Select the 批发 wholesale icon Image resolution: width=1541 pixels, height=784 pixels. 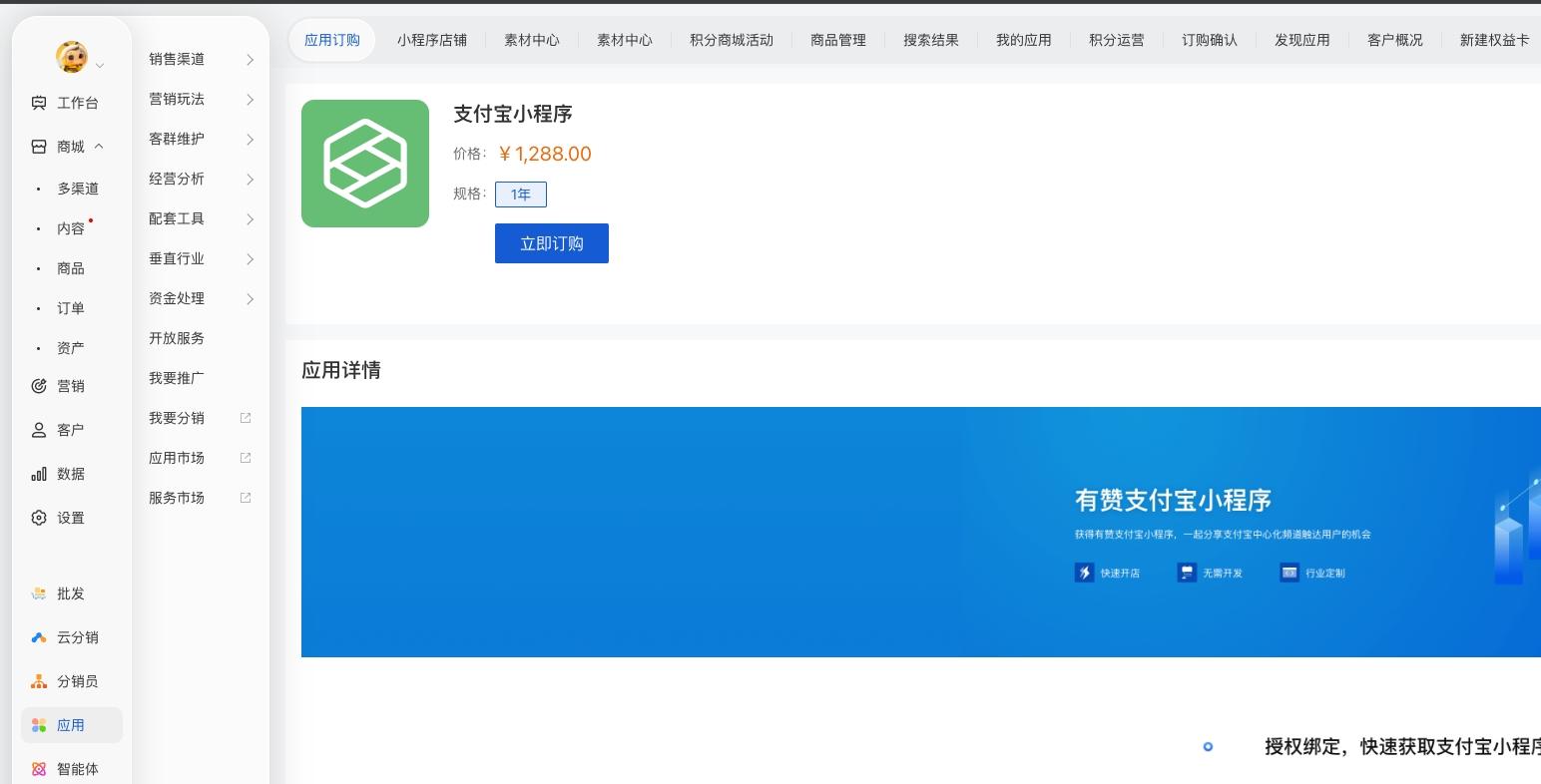(x=39, y=593)
